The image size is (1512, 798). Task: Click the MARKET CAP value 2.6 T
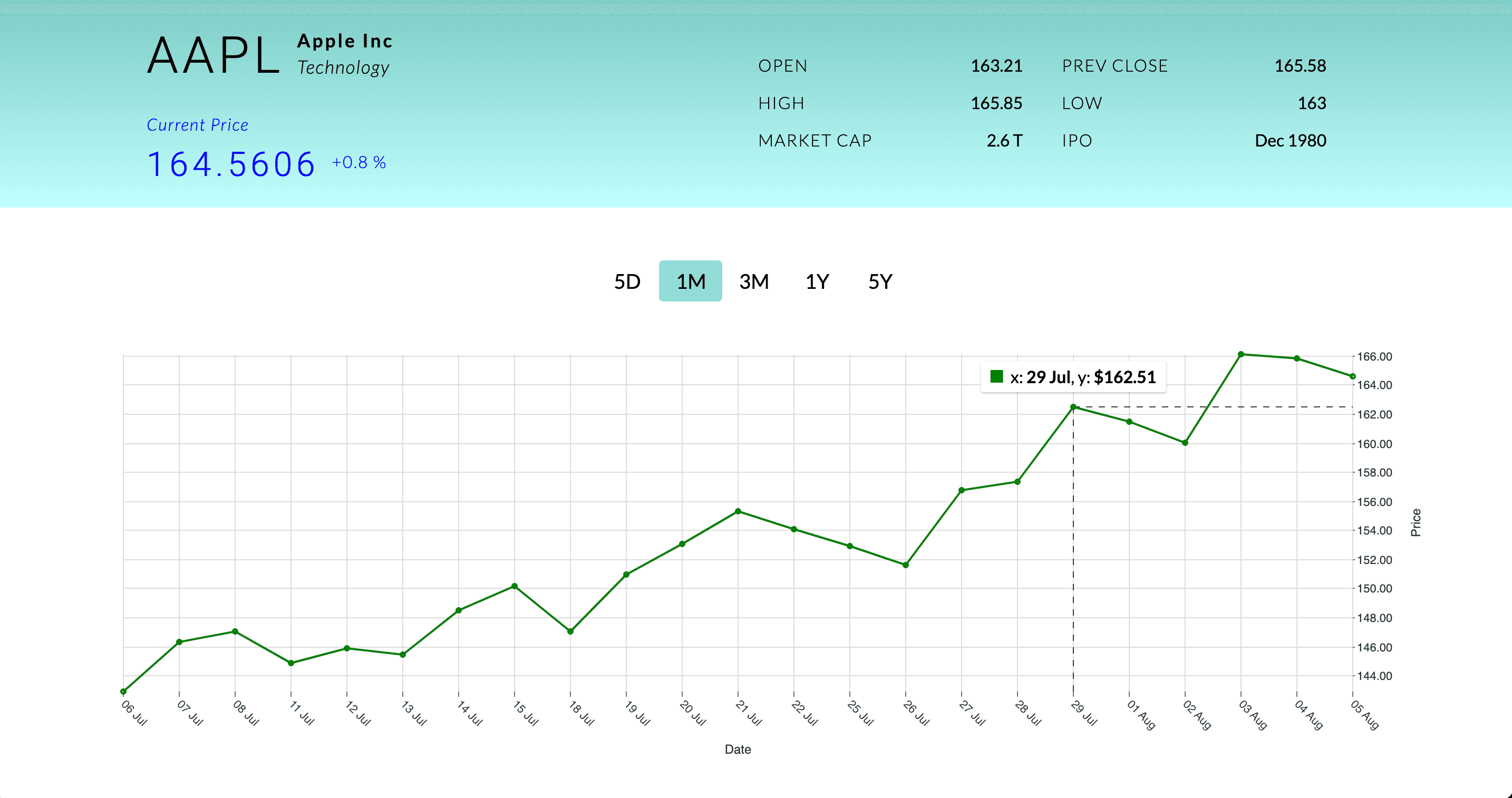pos(1004,141)
